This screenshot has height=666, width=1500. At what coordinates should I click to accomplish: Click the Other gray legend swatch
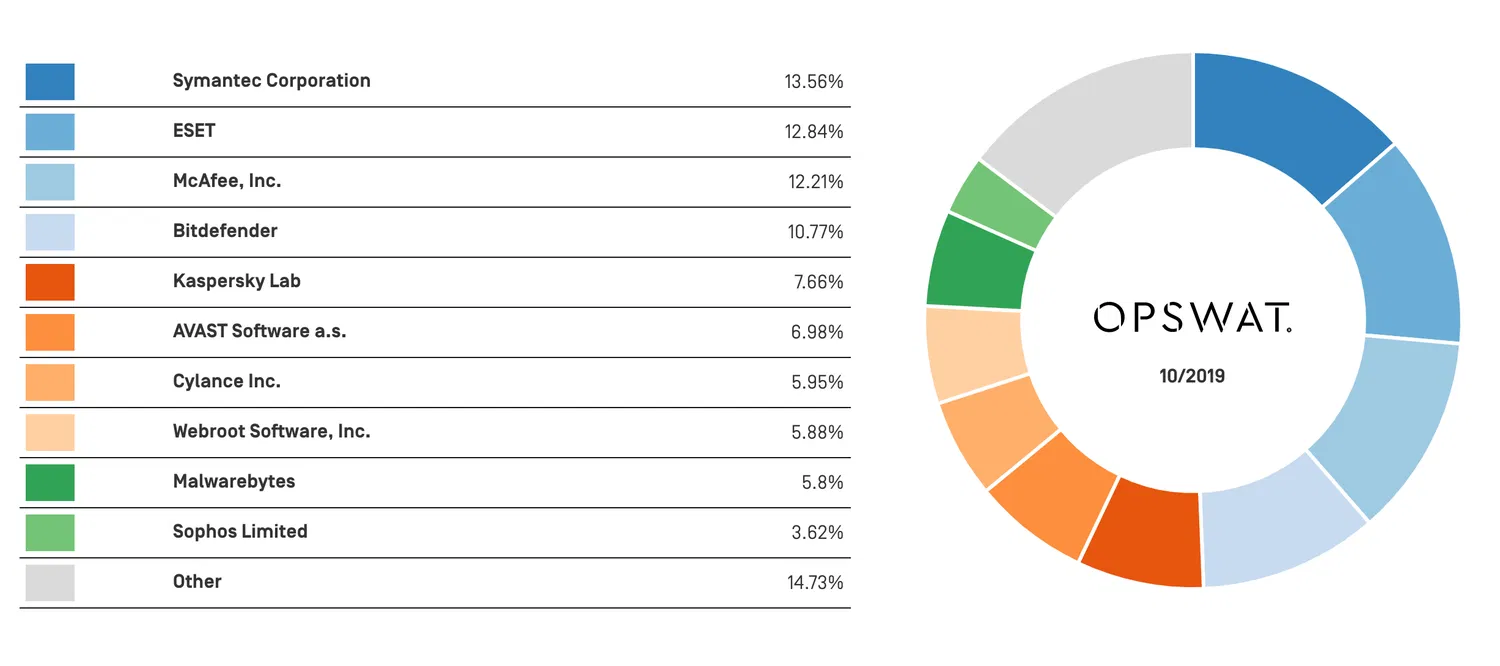click(x=50, y=582)
